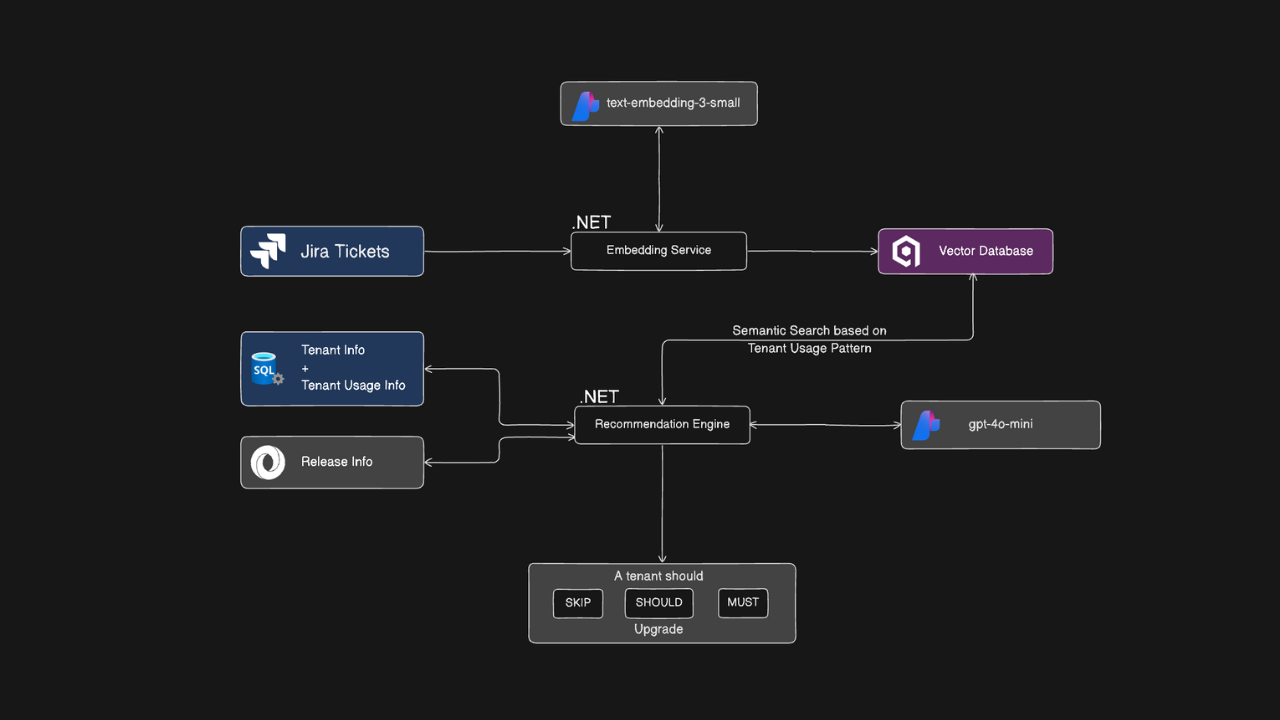Select the Tenant Info + Tenant Usage Info node
Viewport: 1280px width, 720px height.
point(332,368)
